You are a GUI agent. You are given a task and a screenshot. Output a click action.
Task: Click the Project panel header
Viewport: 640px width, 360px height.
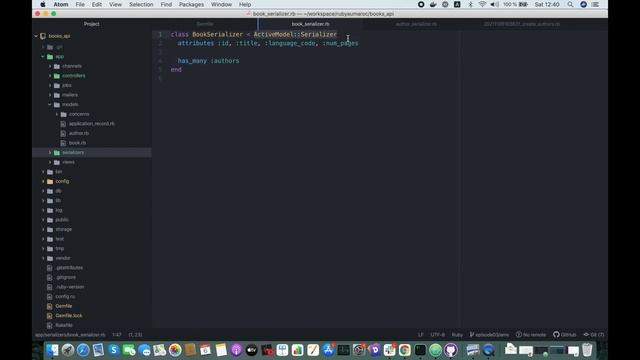coord(92,24)
